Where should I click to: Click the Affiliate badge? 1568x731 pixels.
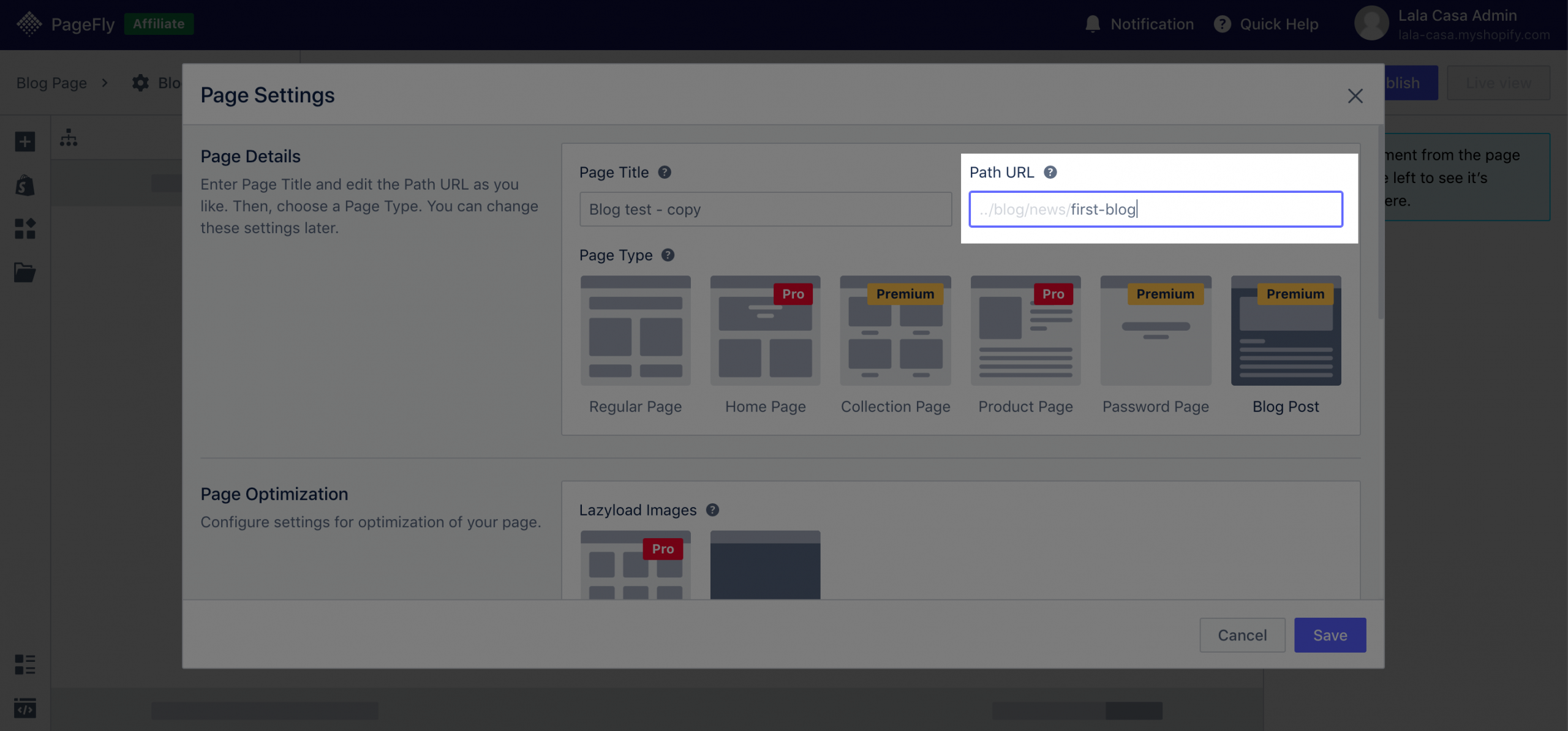(159, 24)
